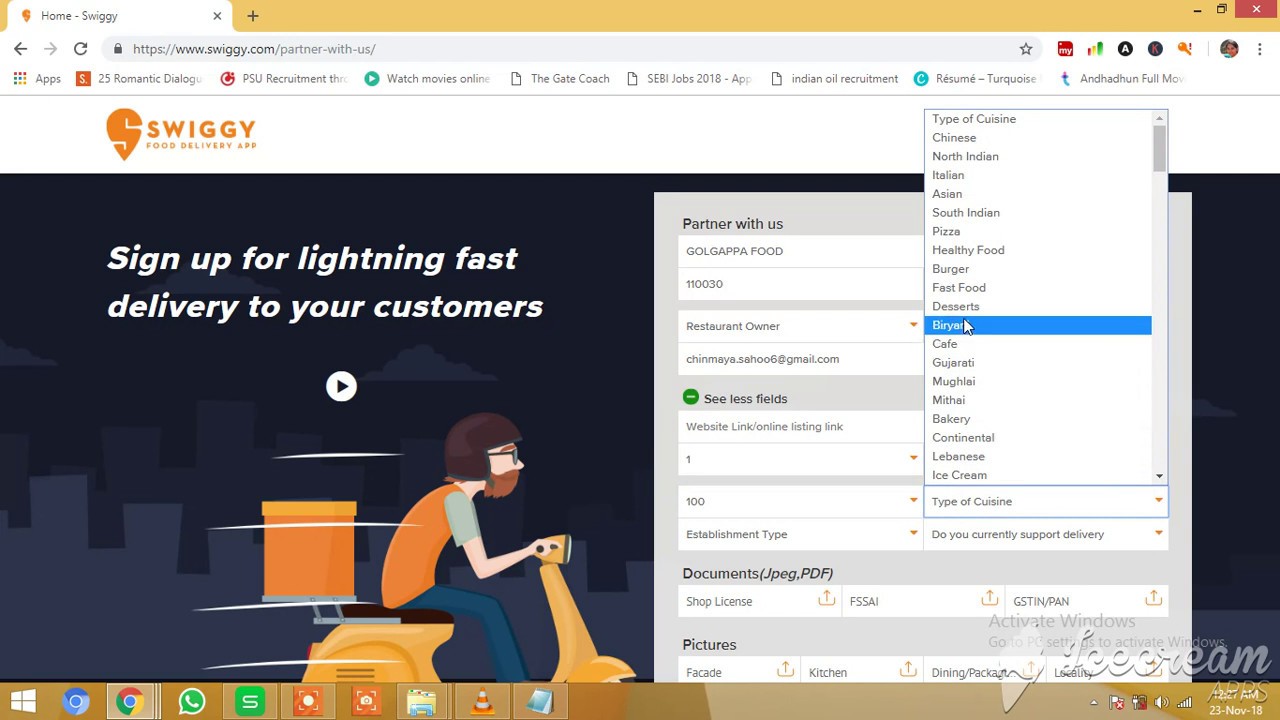Close the Home - Swiggy tab
Screen dimensions: 1280x720
(x=217, y=16)
